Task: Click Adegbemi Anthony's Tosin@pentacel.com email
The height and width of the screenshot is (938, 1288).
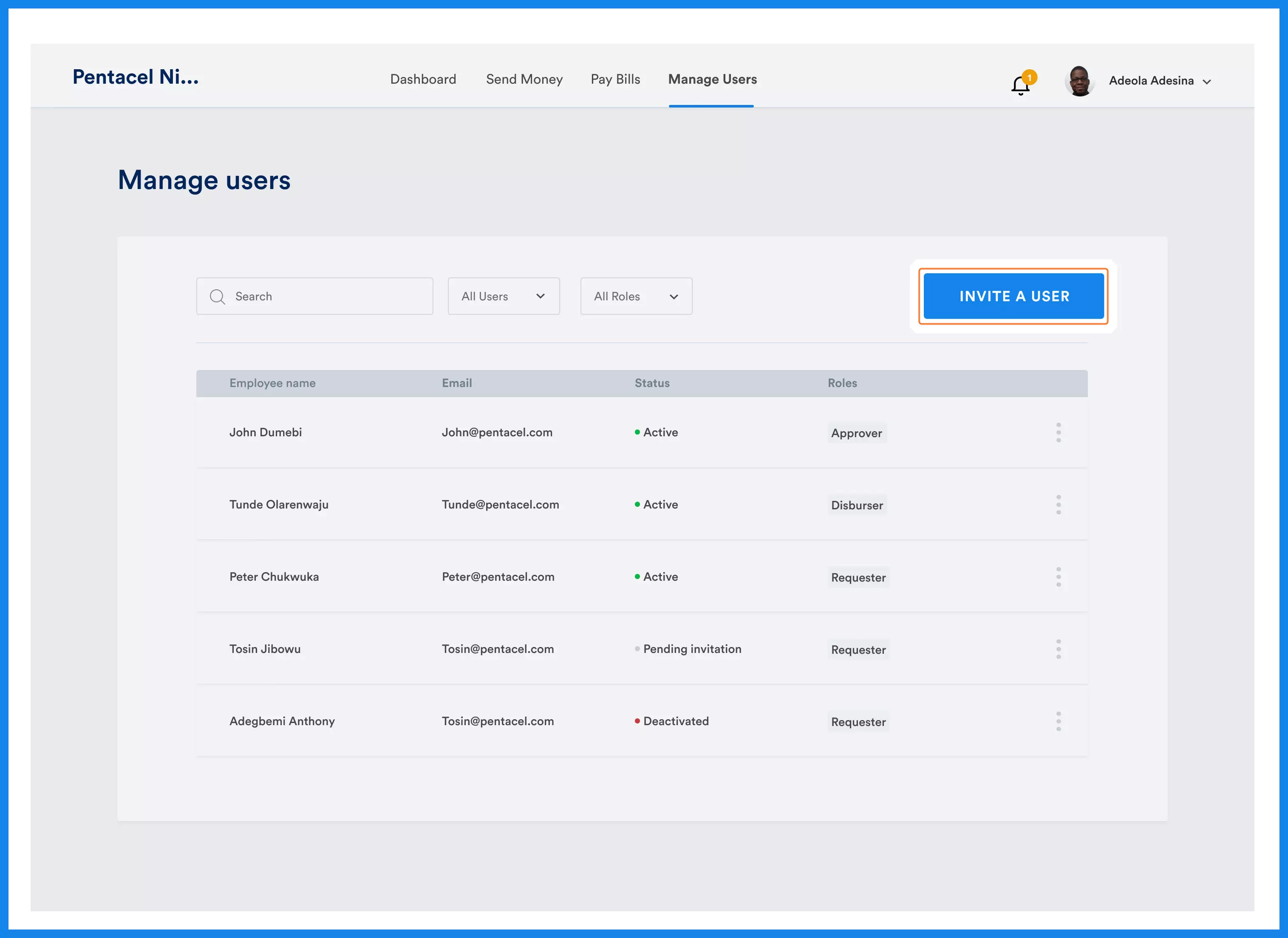Action: pos(498,721)
